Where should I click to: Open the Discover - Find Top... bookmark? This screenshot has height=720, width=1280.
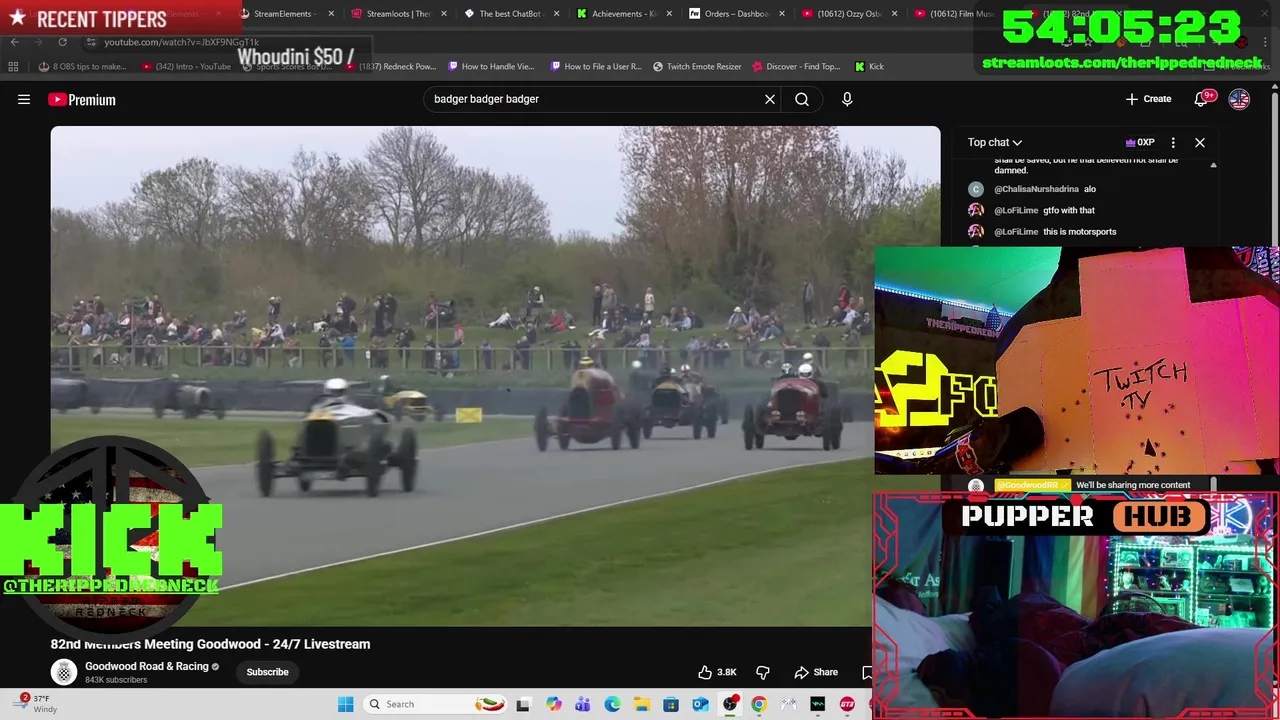click(x=797, y=66)
